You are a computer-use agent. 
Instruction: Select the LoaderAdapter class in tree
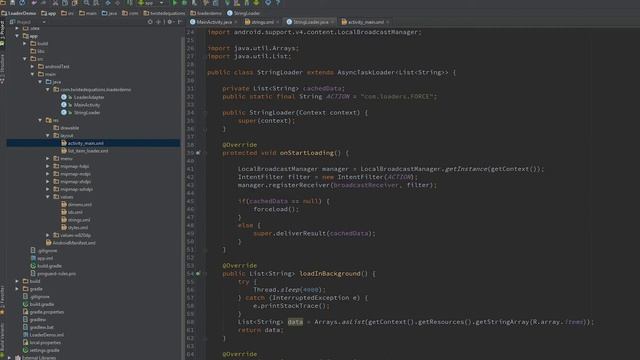pos(83,97)
